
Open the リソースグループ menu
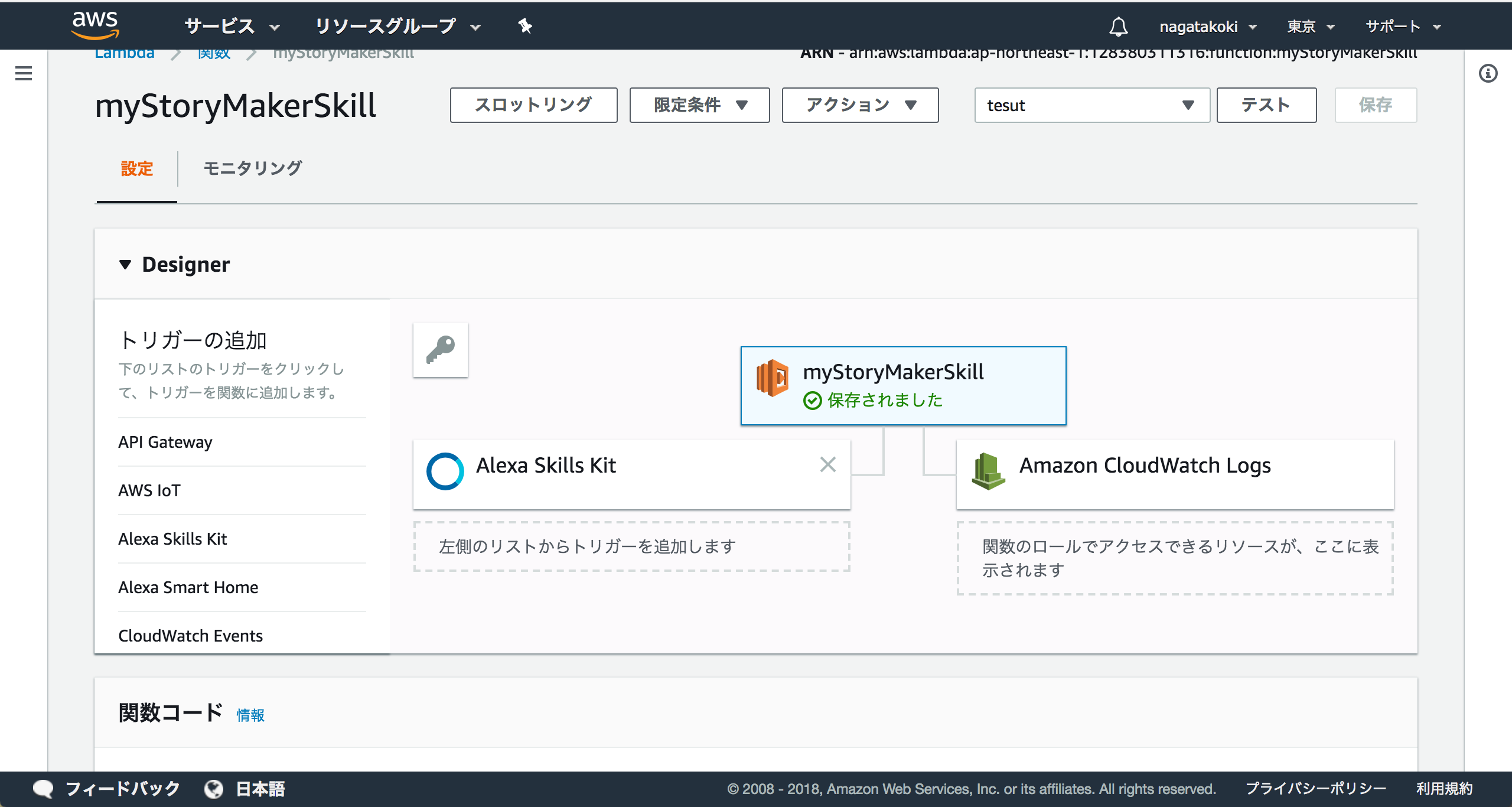(398, 26)
